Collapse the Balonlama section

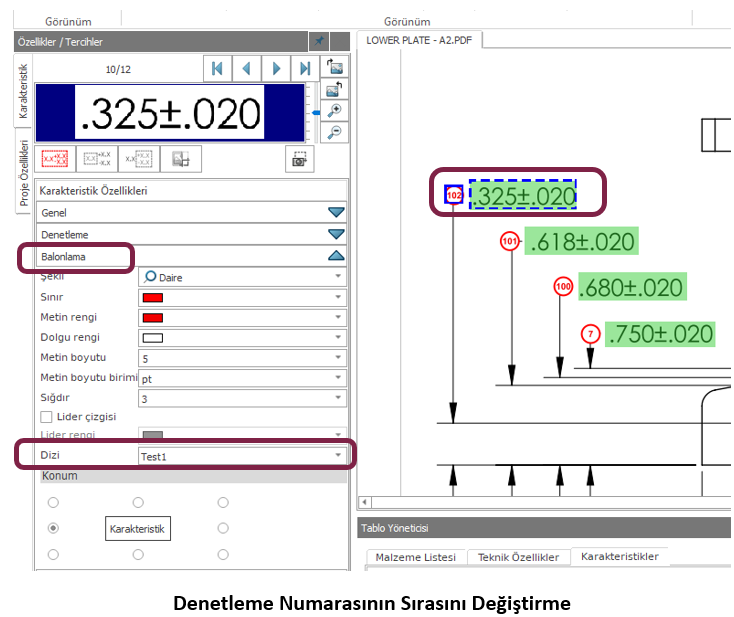[x=336, y=256]
